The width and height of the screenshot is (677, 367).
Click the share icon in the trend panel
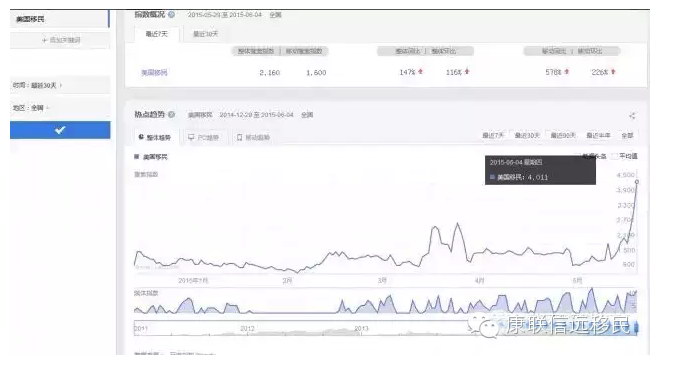pyautogui.click(x=632, y=116)
